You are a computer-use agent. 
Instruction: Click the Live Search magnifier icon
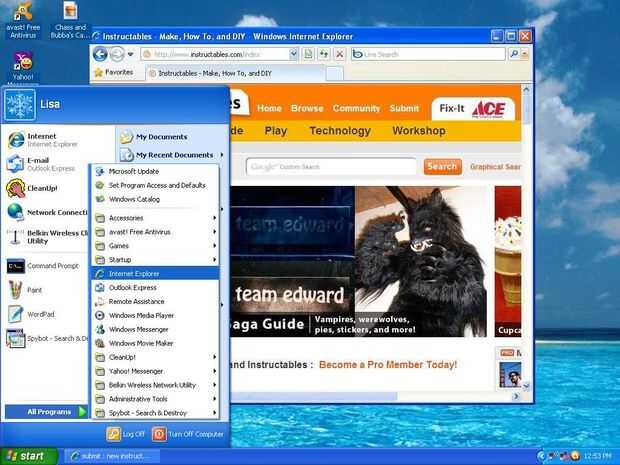coord(514,54)
